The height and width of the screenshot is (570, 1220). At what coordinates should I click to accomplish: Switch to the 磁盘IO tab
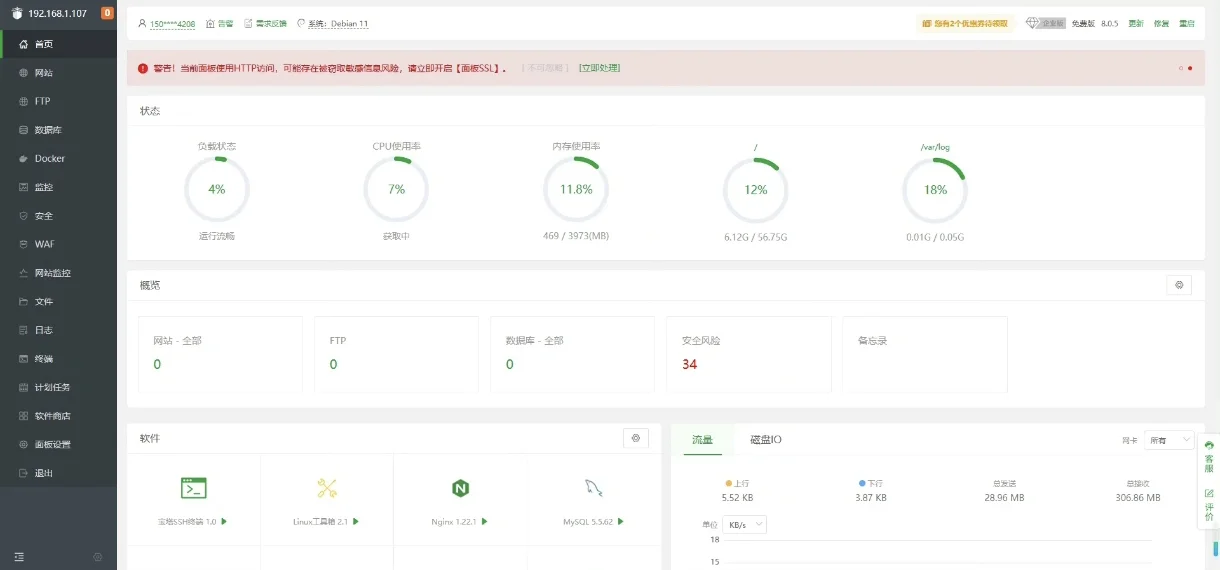[766, 440]
